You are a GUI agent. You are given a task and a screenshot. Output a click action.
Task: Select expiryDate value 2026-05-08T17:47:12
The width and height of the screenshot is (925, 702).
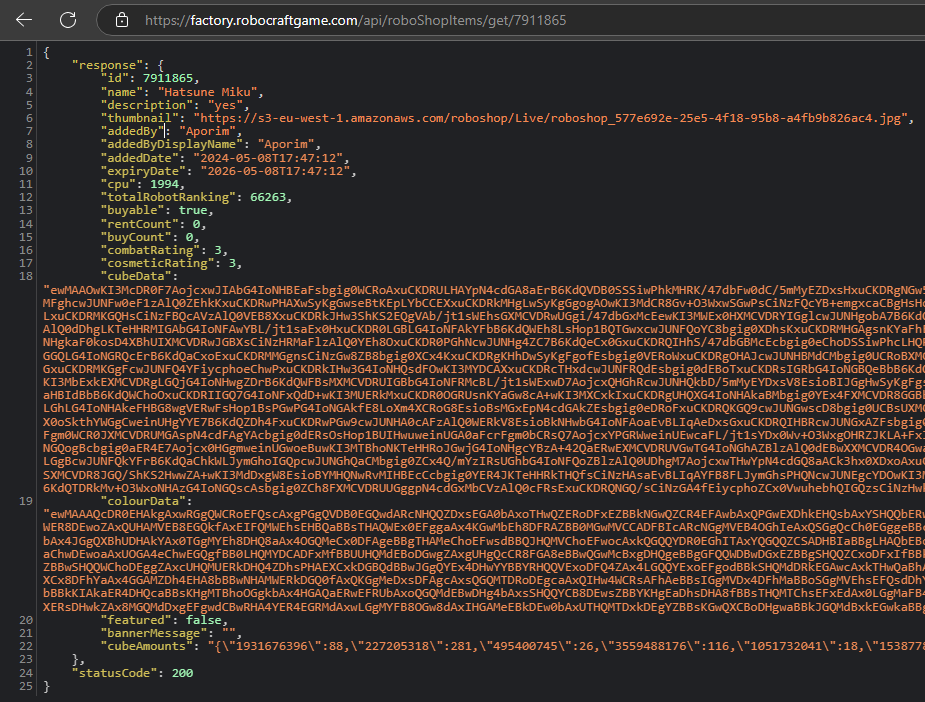(275, 171)
